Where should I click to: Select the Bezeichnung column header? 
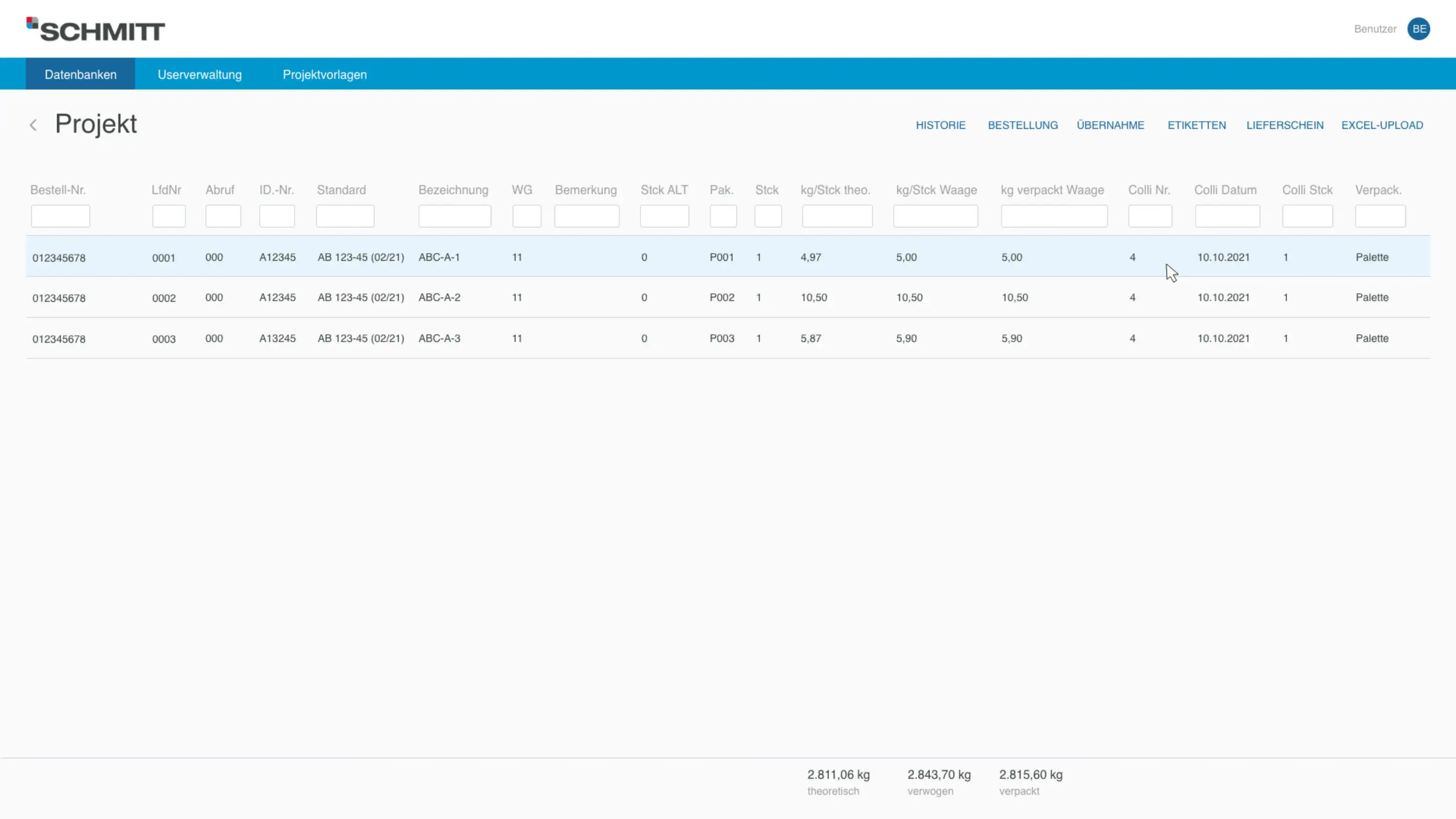point(453,190)
